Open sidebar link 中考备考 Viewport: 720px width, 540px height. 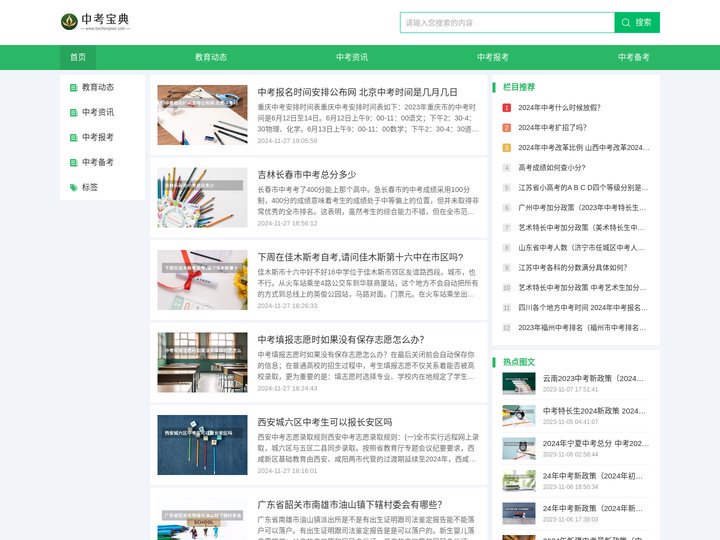[x=98, y=163]
